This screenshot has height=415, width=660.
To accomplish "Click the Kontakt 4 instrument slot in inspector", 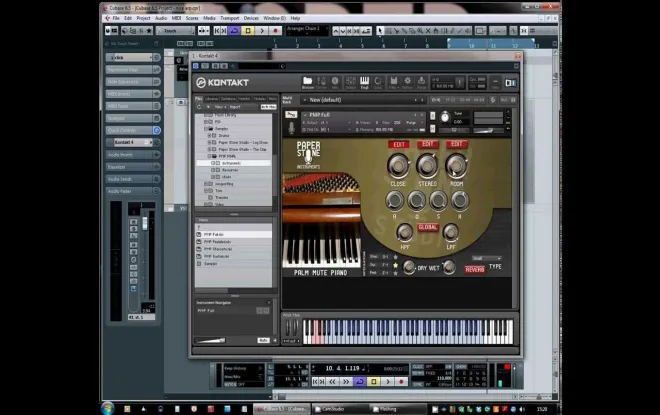I will (133, 142).
